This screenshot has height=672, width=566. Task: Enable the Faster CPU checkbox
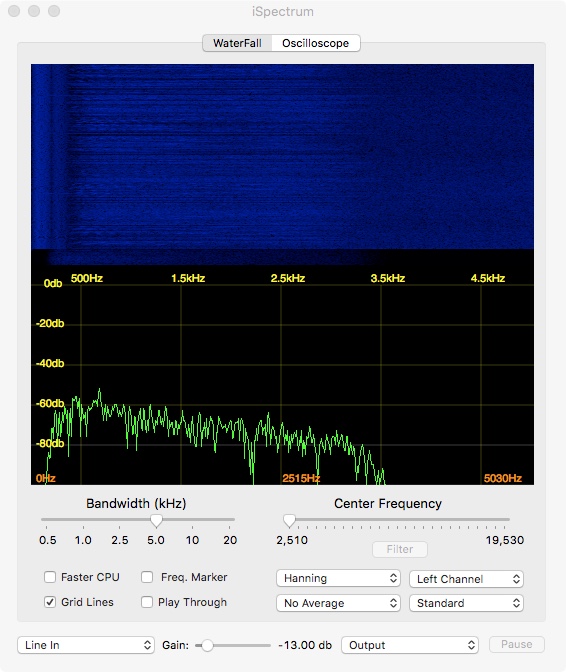50,577
